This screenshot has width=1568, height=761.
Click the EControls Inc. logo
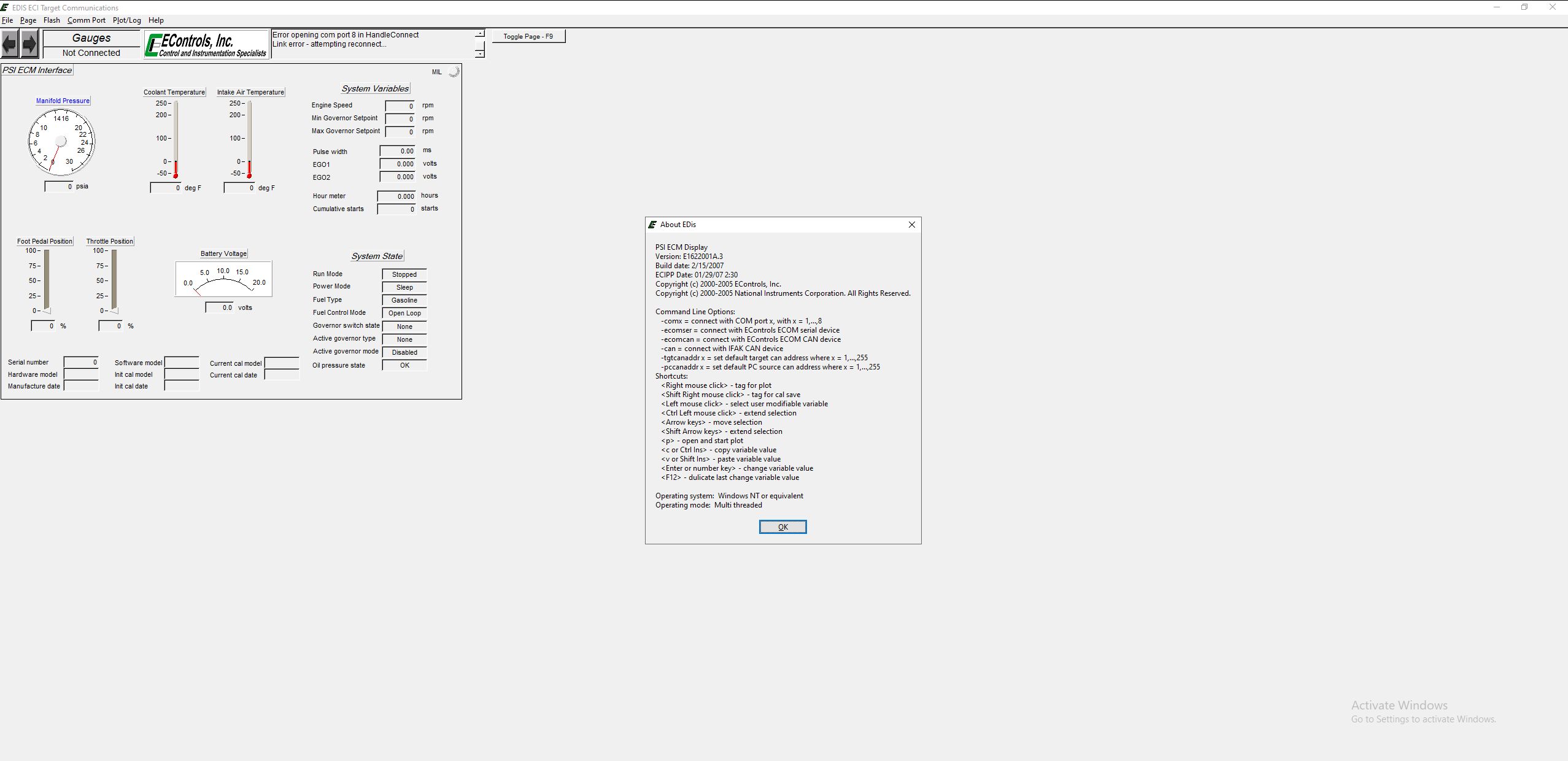point(207,45)
